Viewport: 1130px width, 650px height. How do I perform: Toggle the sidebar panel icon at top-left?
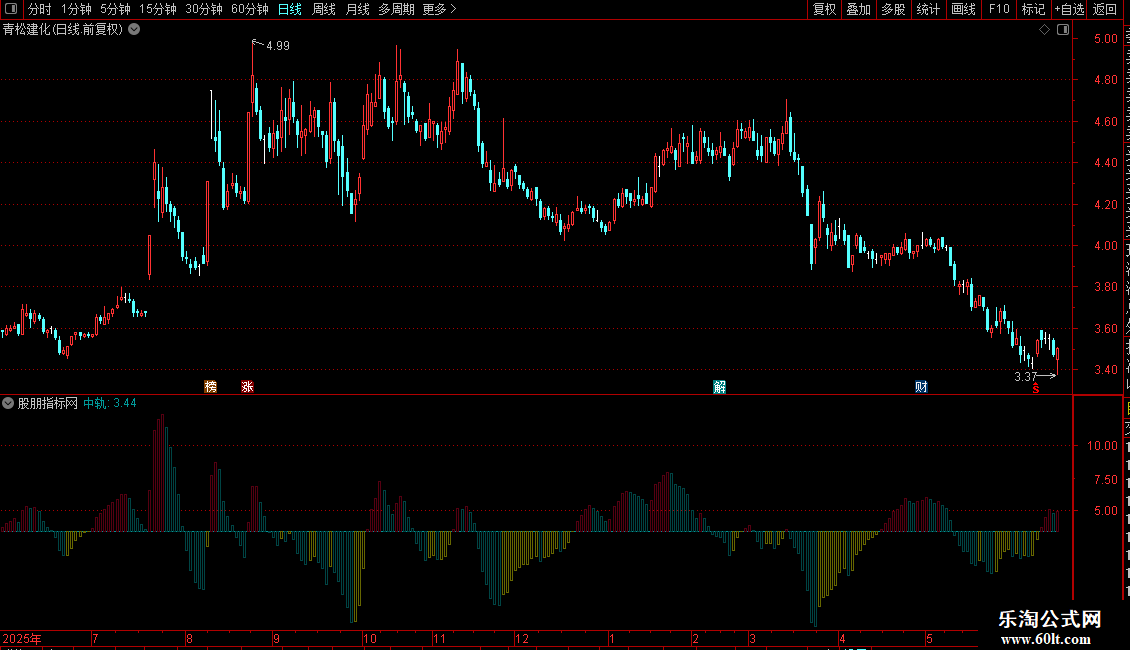coord(11,9)
